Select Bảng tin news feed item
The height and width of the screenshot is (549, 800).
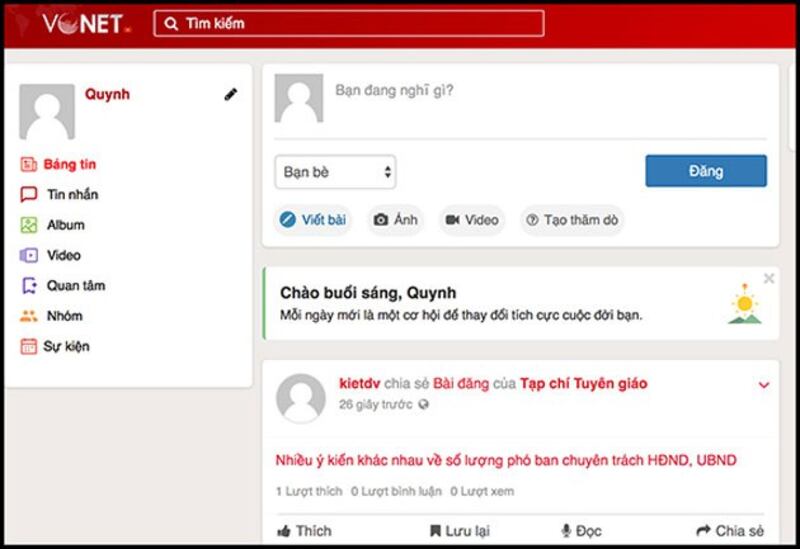[69, 164]
